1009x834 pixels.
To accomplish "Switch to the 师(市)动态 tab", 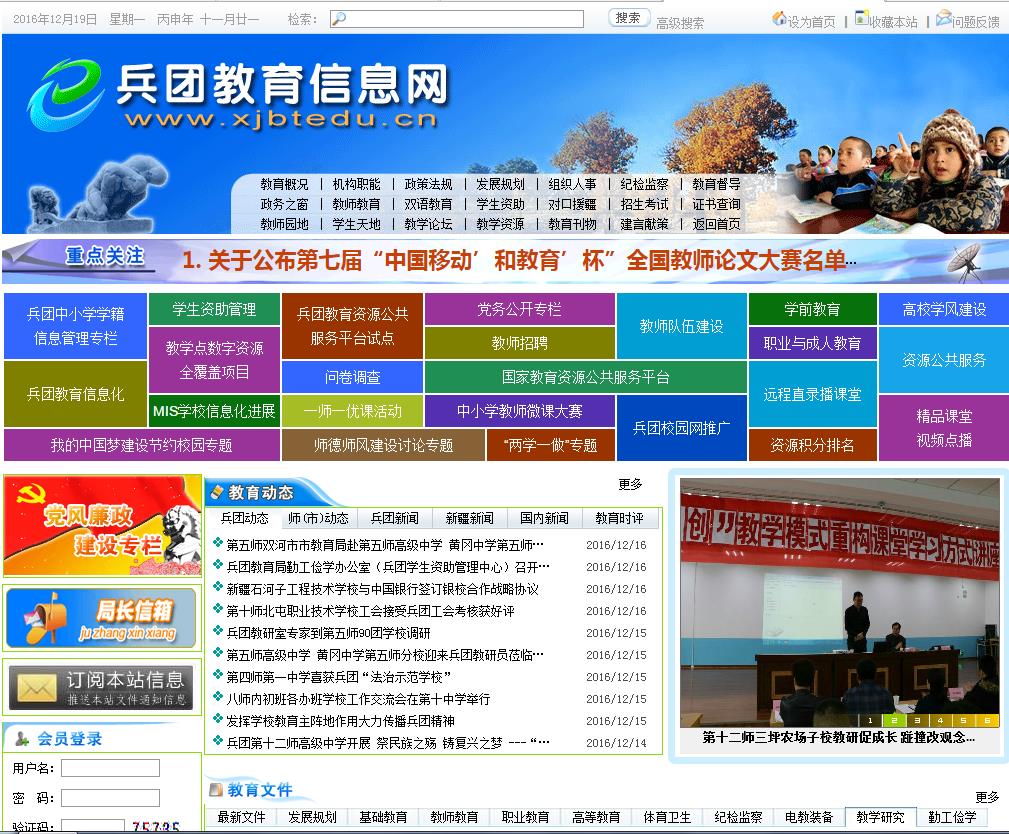I will [319, 519].
